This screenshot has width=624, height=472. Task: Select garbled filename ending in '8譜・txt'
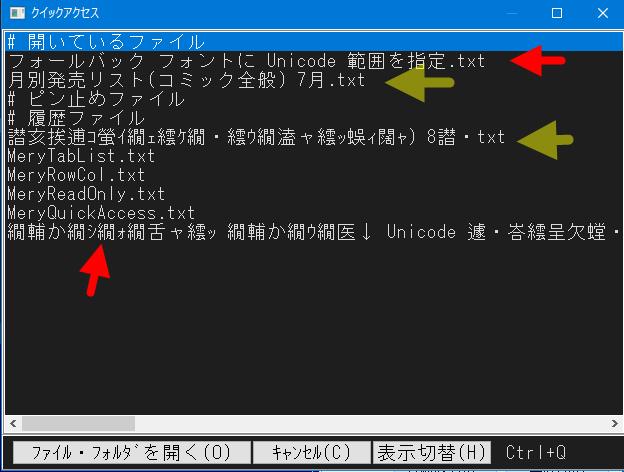pyautogui.click(x=255, y=137)
